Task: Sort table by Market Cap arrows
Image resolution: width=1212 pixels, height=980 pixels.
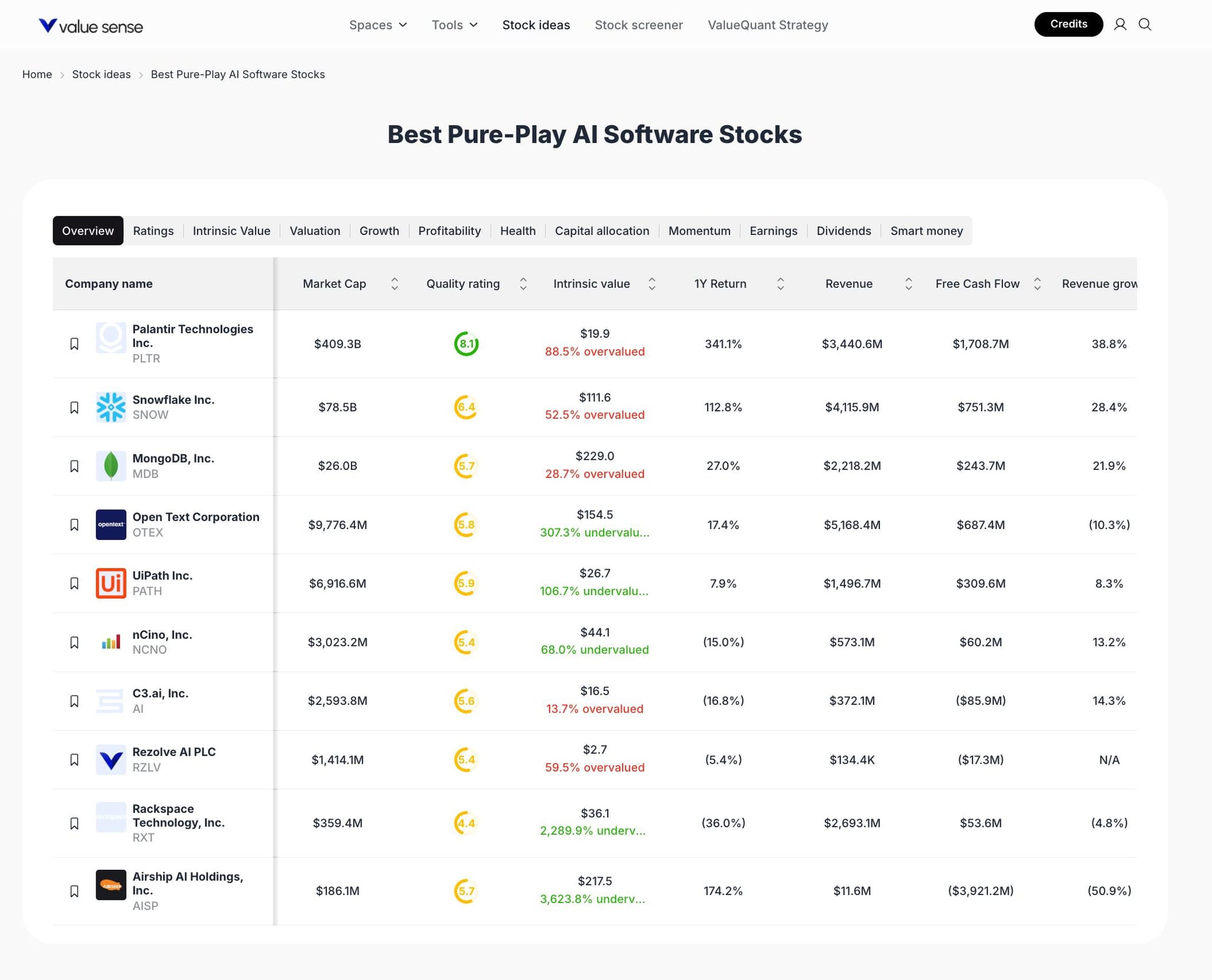Action: point(395,284)
